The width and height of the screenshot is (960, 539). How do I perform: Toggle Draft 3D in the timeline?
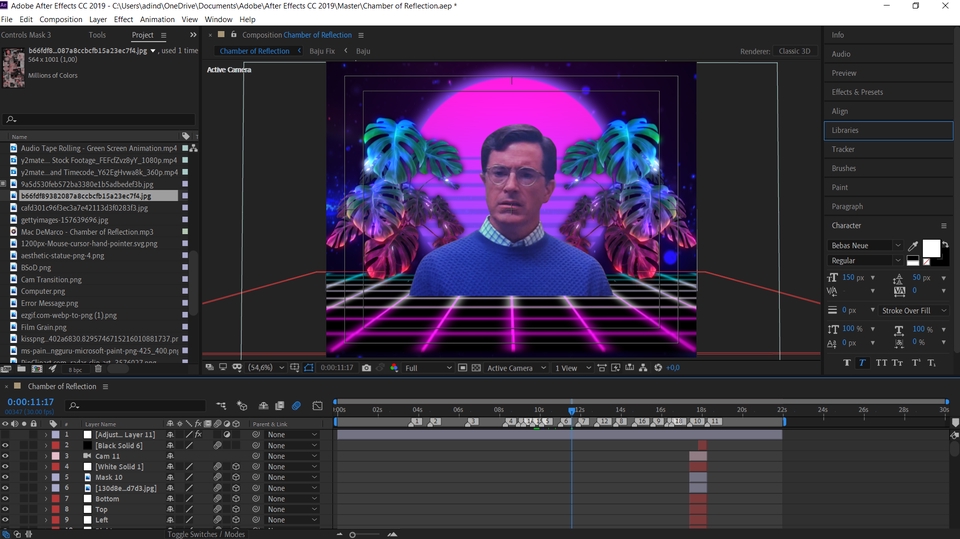click(x=242, y=405)
